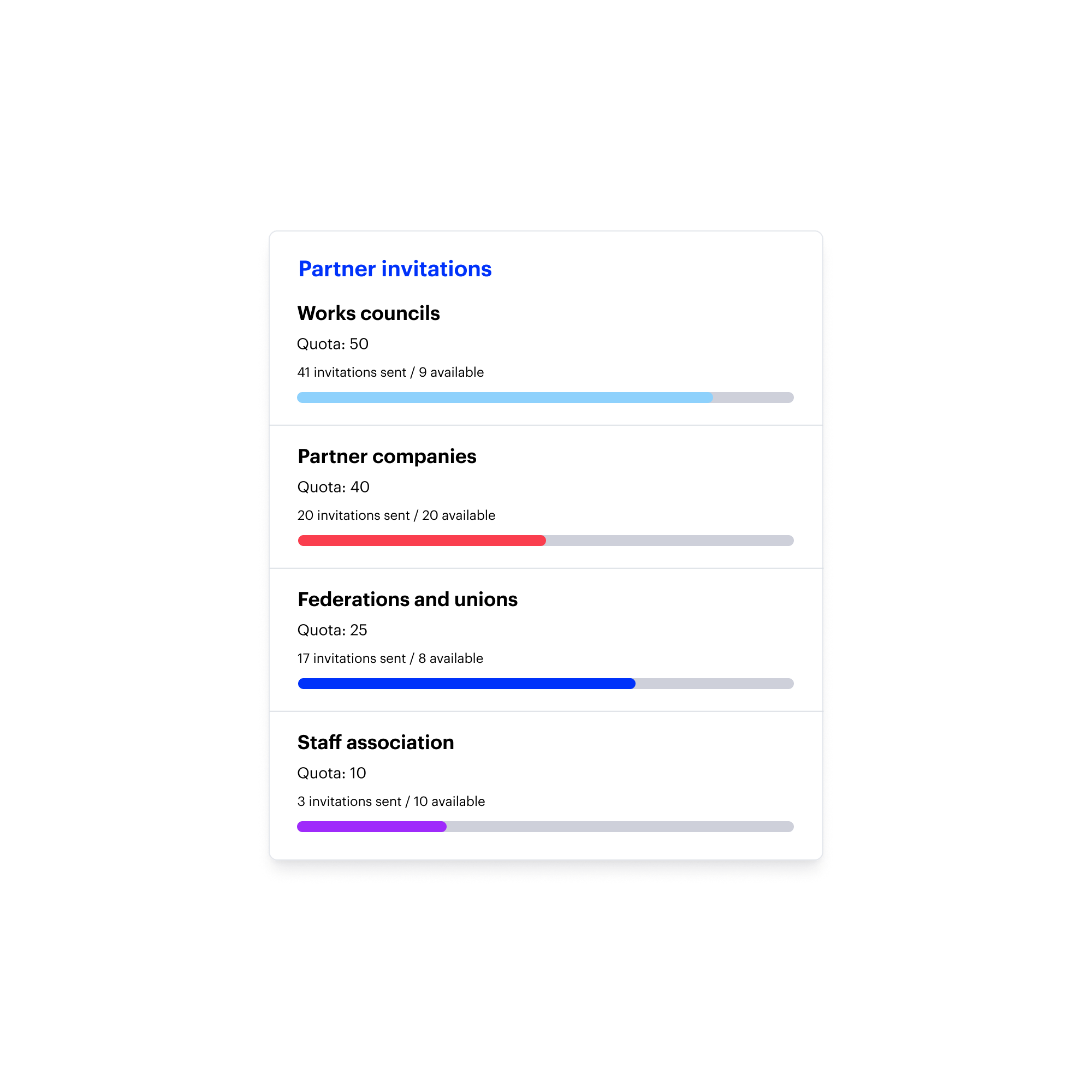Click the Quota: 40 text

(333, 486)
